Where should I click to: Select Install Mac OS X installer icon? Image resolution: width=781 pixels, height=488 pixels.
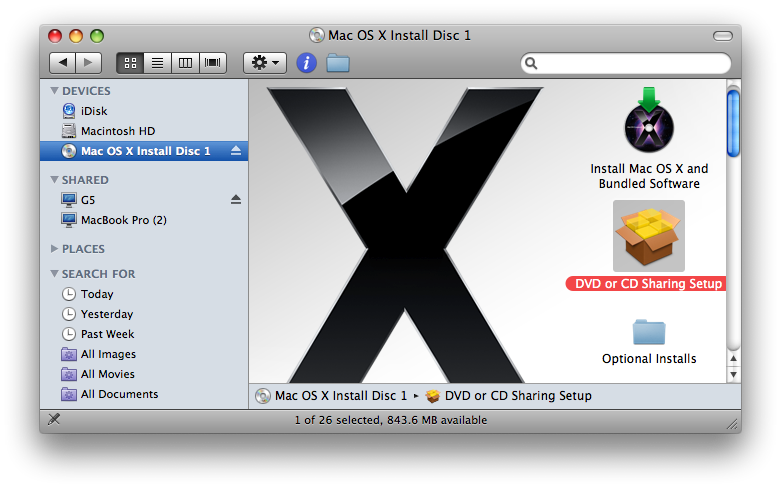649,120
